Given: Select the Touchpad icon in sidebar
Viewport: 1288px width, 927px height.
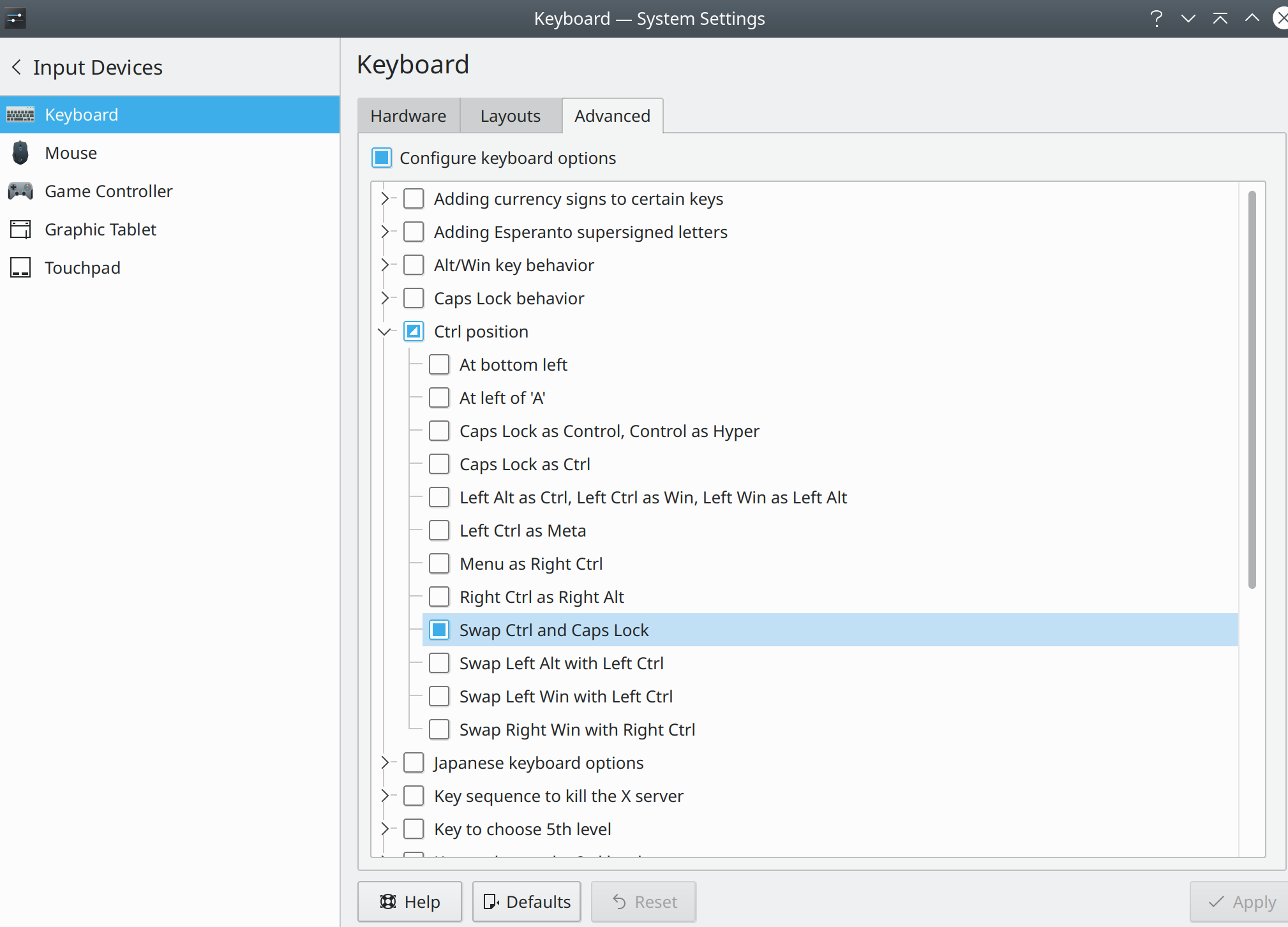Looking at the screenshot, I should [x=20, y=267].
